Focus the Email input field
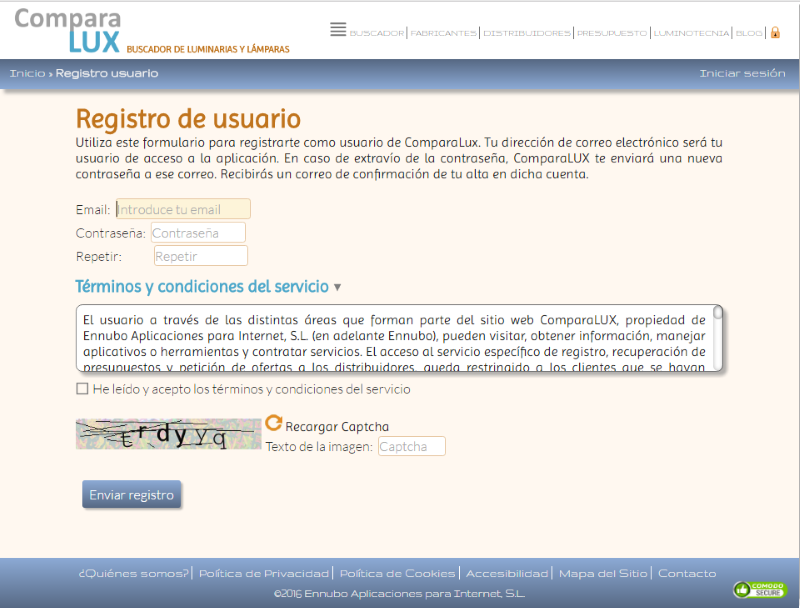The height and width of the screenshot is (608, 800). point(183,209)
